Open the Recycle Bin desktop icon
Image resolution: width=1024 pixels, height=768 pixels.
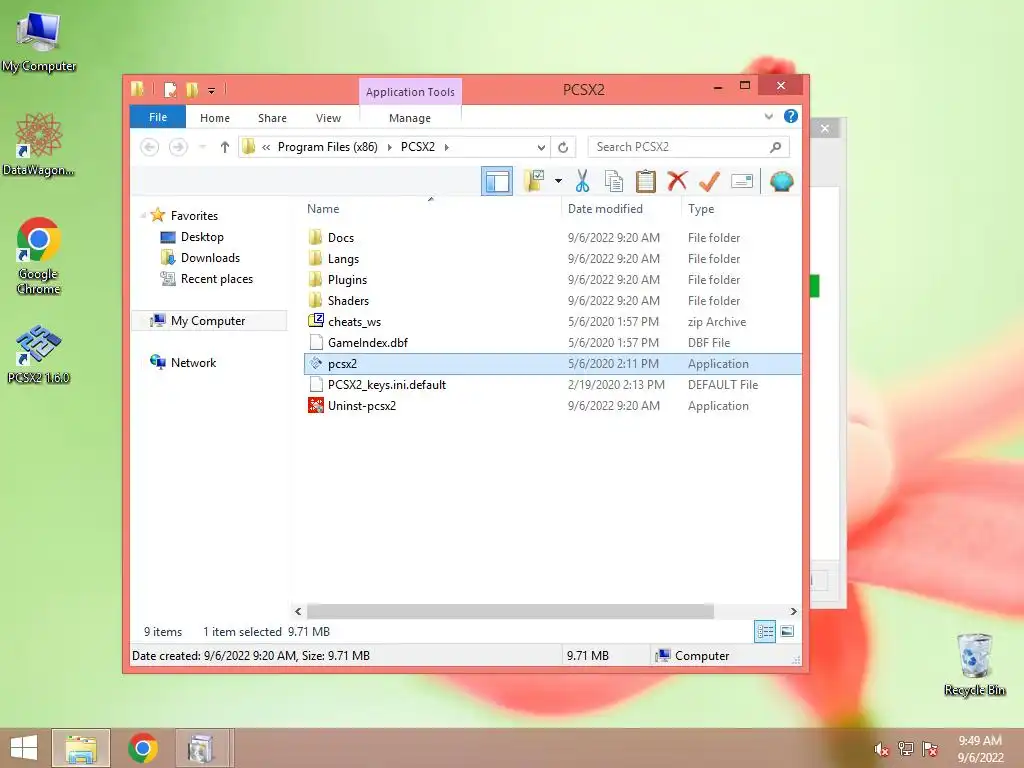pyautogui.click(x=974, y=664)
